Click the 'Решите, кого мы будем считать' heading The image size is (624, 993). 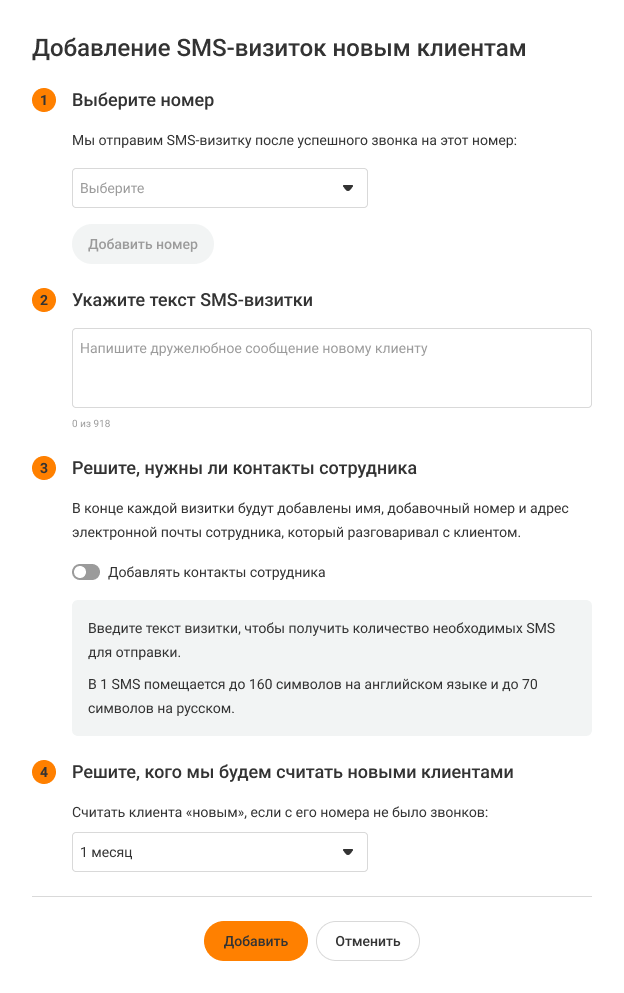pyautogui.click(x=293, y=772)
